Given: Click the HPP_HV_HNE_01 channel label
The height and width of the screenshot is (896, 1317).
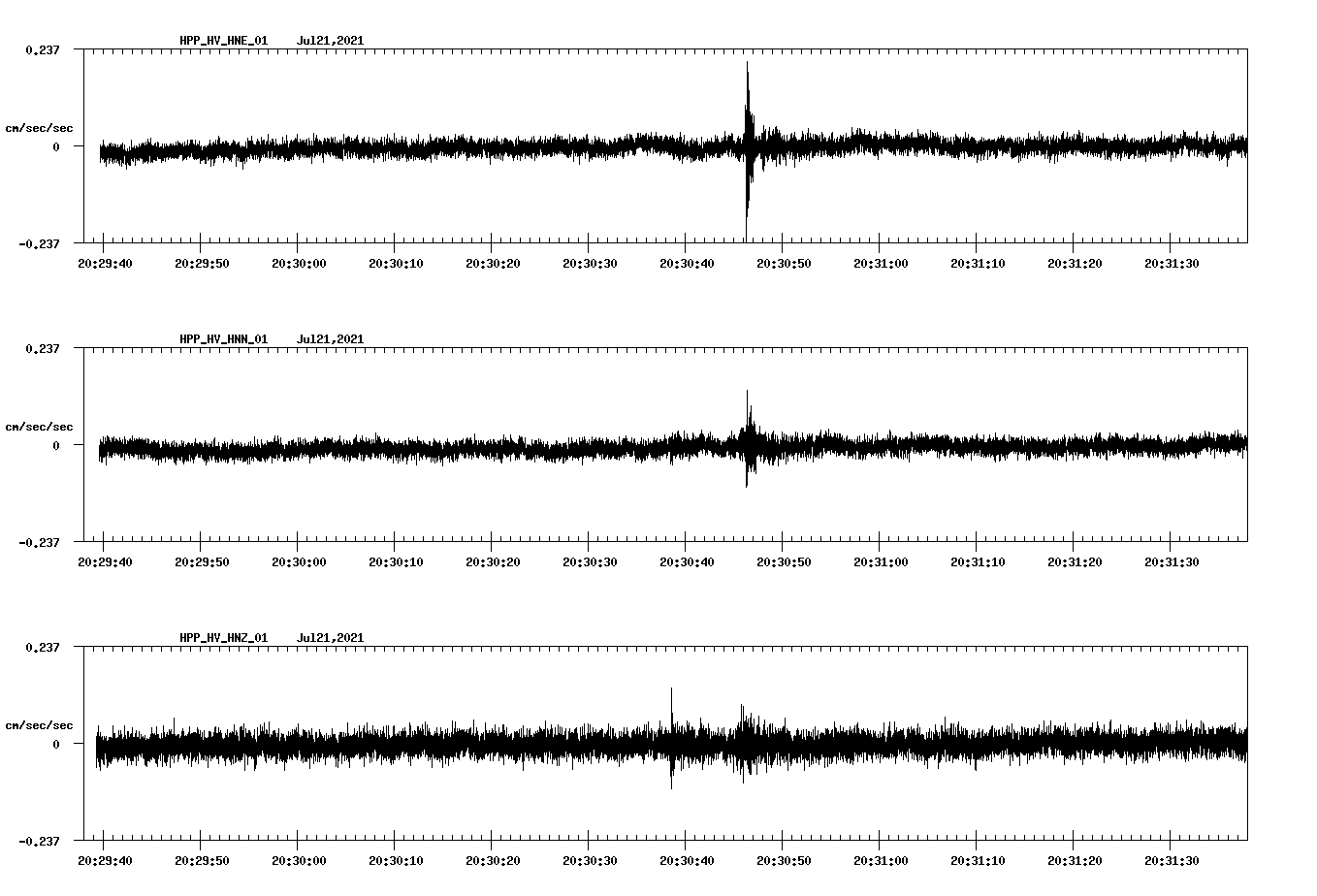Looking at the screenshot, I should [x=224, y=40].
